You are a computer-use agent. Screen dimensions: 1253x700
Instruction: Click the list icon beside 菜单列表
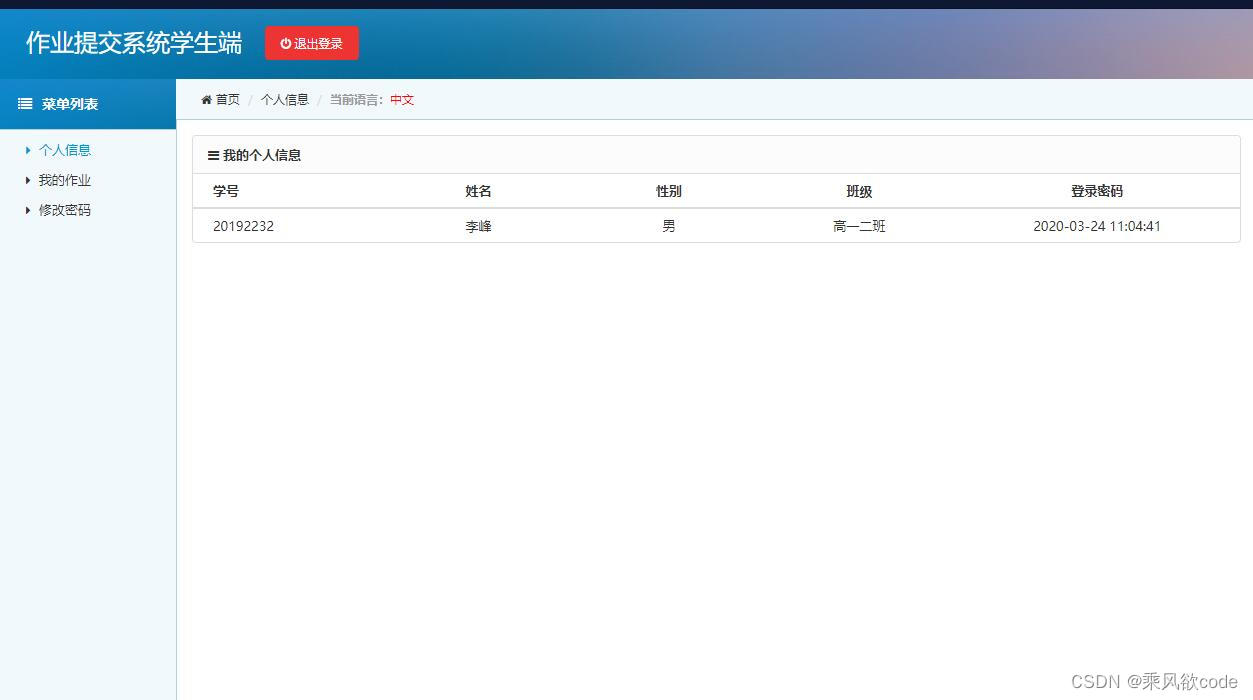[x=25, y=104]
